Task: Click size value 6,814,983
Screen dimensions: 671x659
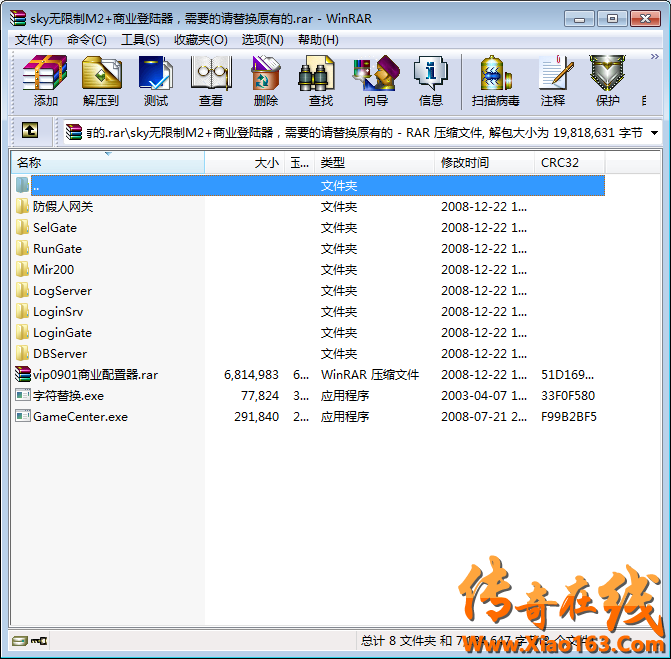Action: coord(251,375)
